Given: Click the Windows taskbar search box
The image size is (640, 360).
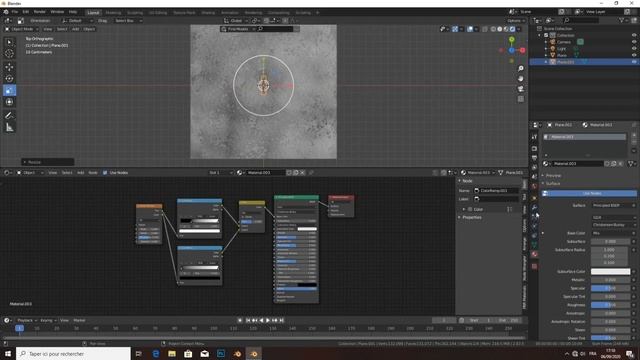Looking at the screenshot, I should (x=74, y=354).
